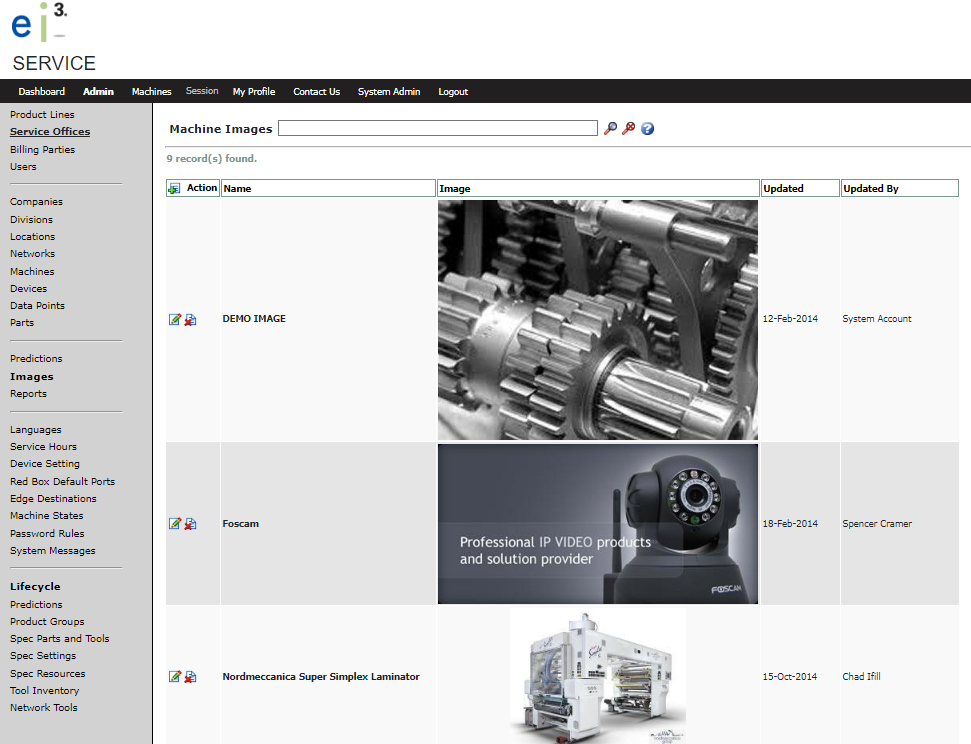The width and height of the screenshot is (971, 744).
Task: Click Logout in the top bar
Action: click(453, 92)
